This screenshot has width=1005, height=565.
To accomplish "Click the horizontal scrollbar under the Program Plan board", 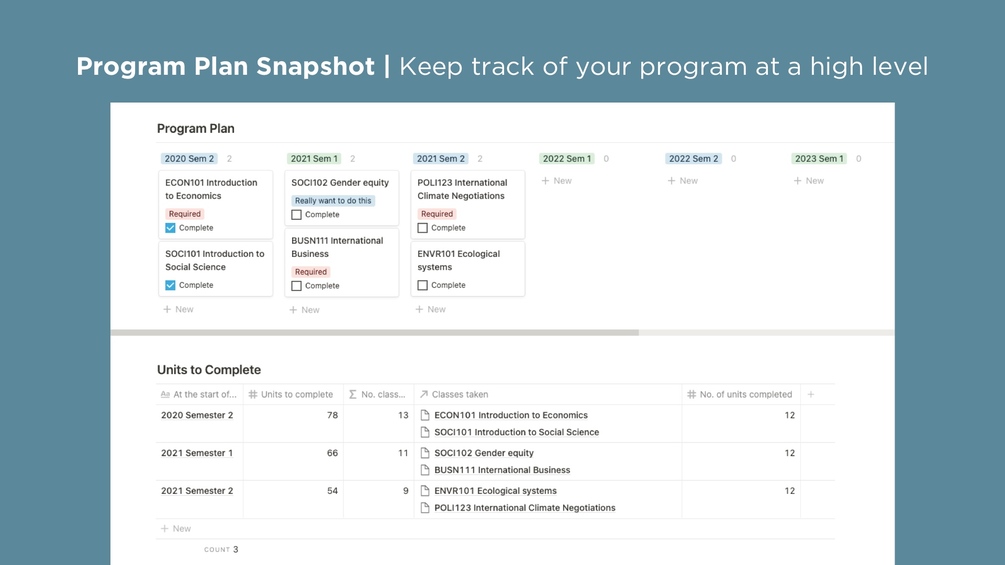I will pos(375,332).
